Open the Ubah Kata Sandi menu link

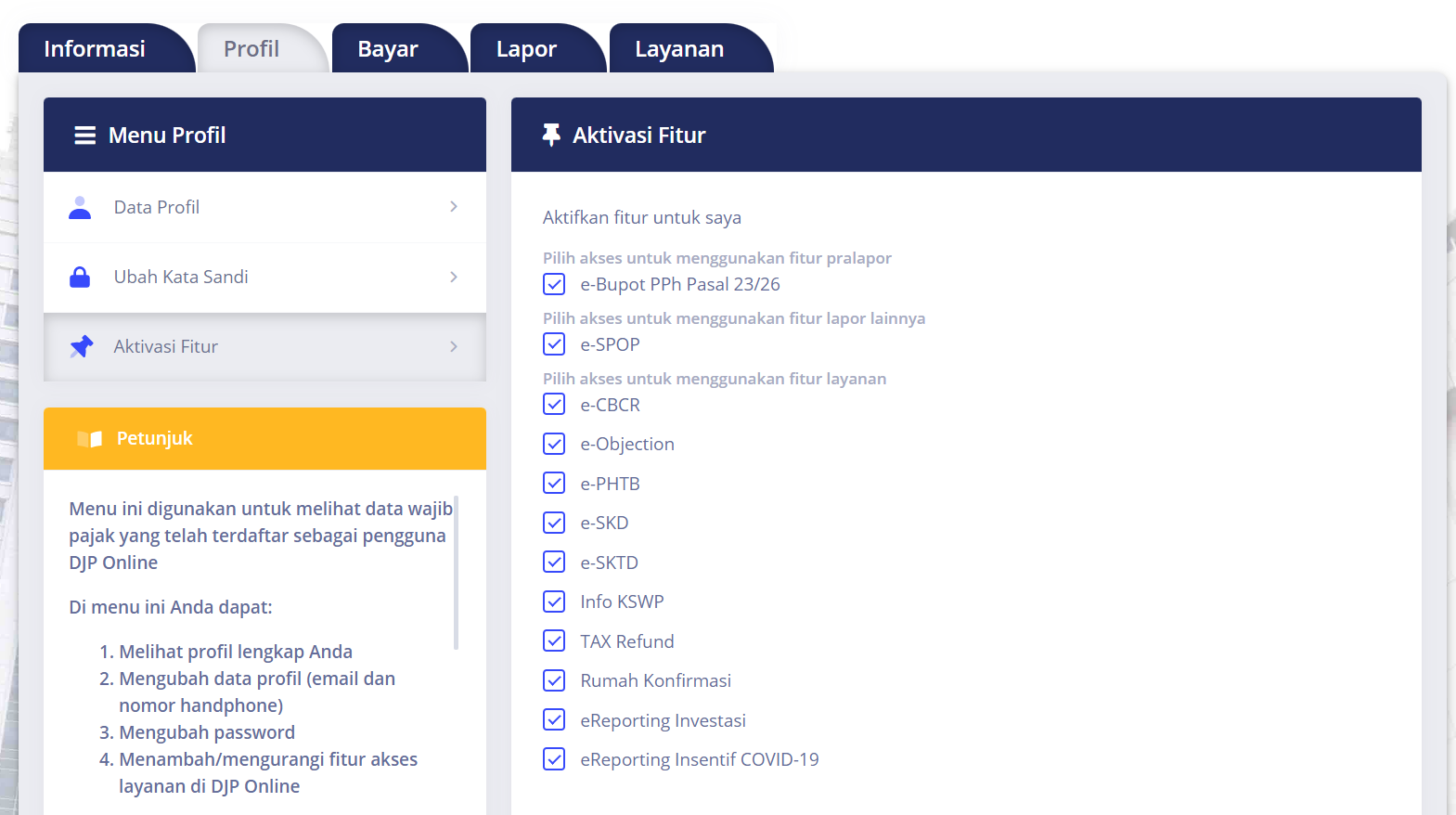[181, 277]
